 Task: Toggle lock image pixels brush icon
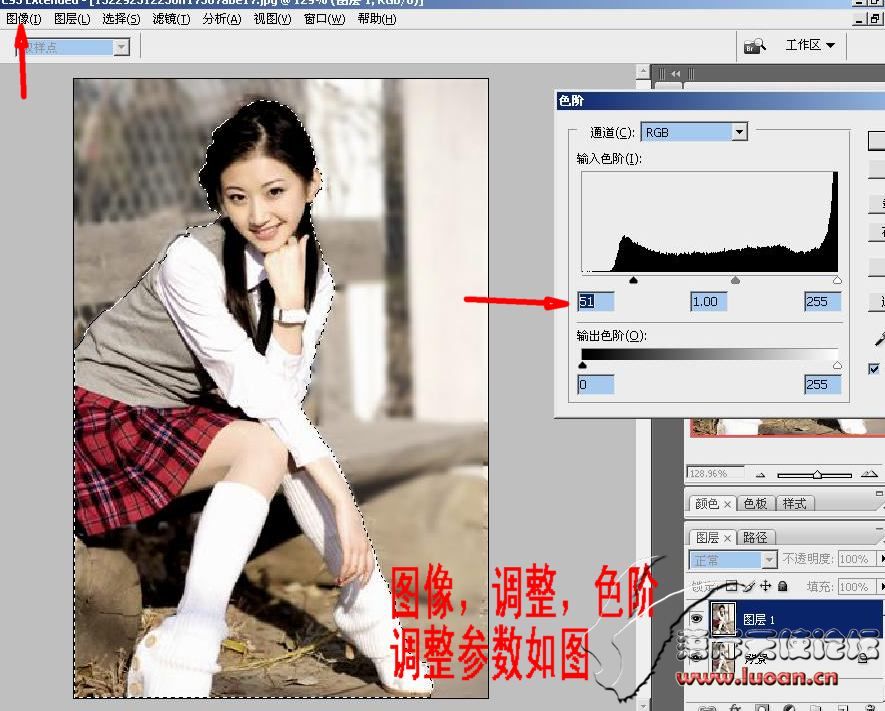(748, 586)
